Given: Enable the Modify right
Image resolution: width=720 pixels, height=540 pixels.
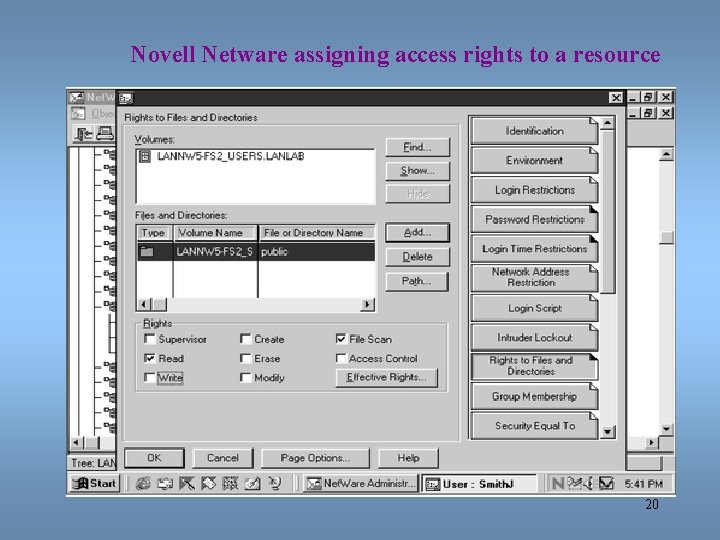Looking at the screenshot, I should tap(246, 377).
